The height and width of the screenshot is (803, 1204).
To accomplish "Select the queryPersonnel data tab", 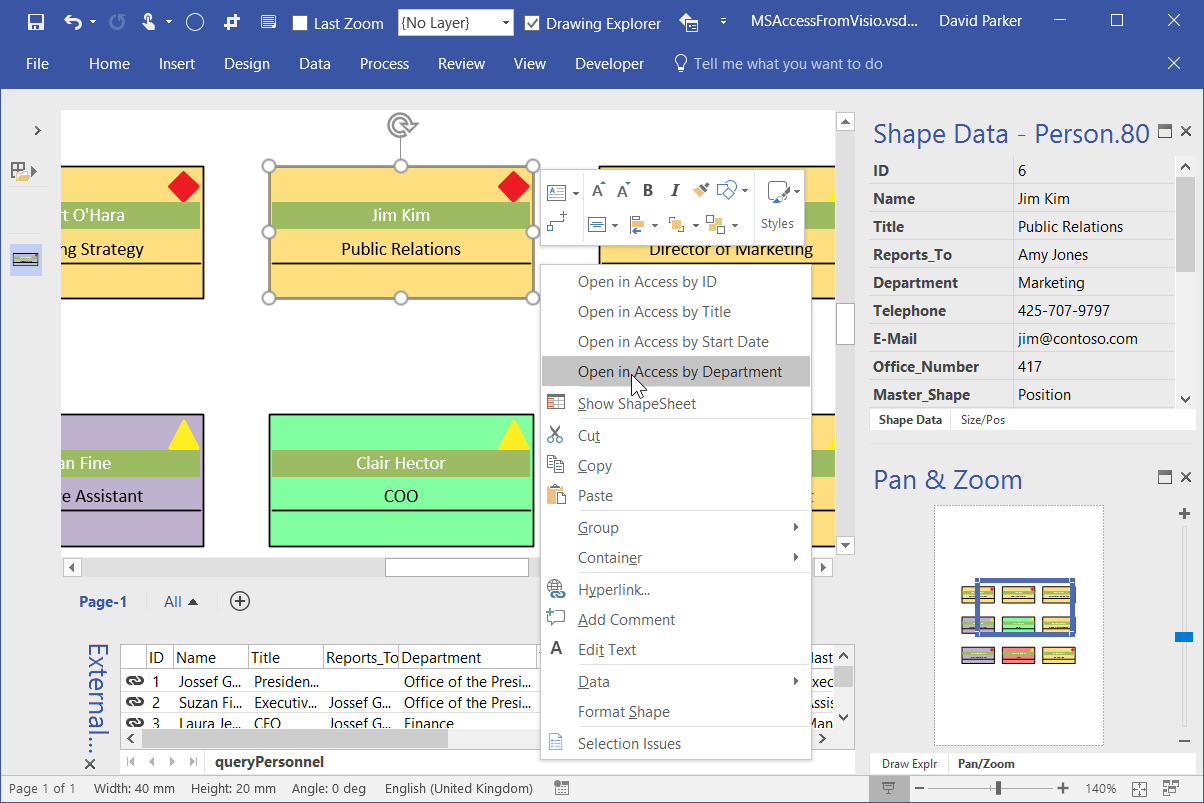I will [x=269, y=762].
